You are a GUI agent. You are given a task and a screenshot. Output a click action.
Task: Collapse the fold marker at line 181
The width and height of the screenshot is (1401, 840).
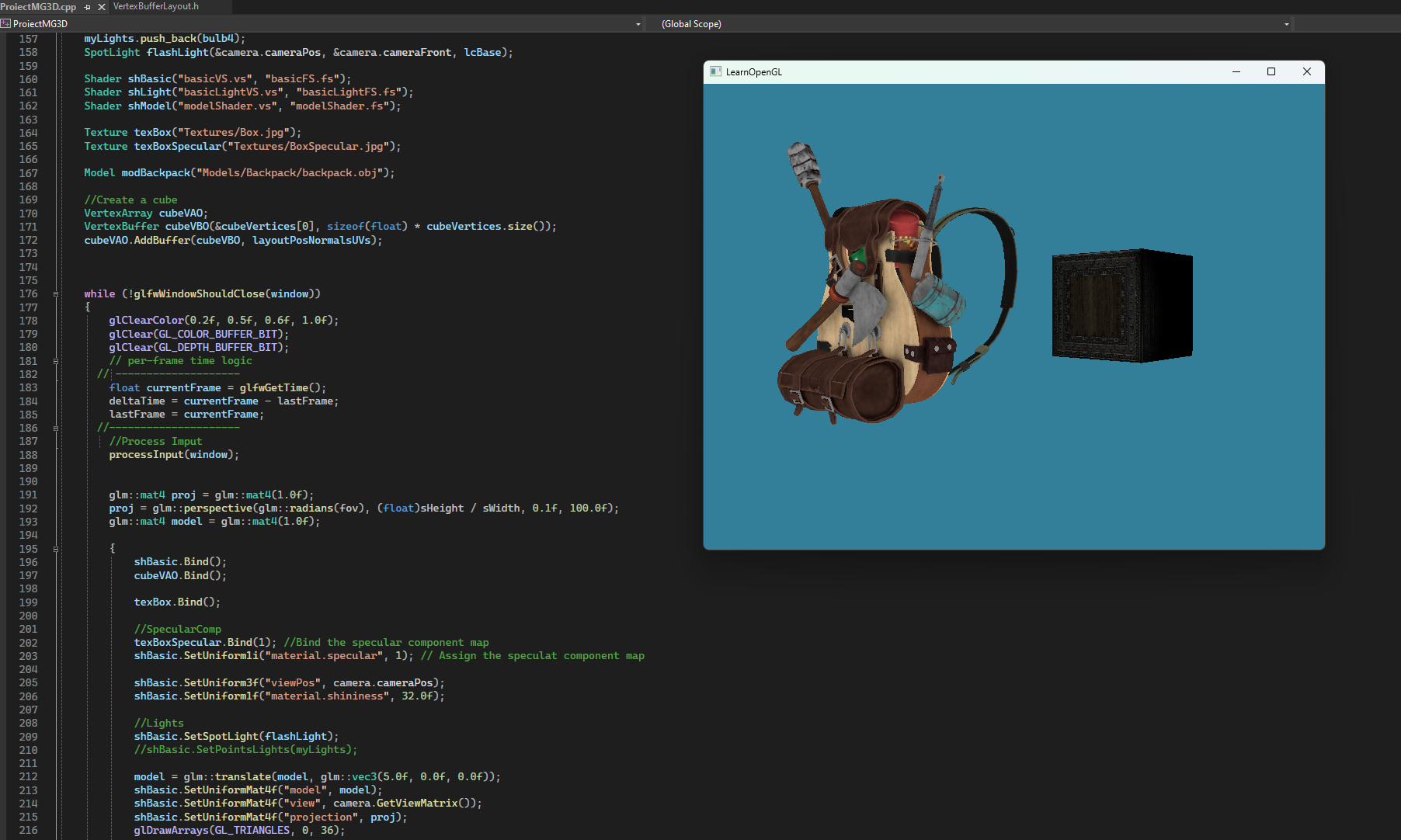tap(54, 361)
